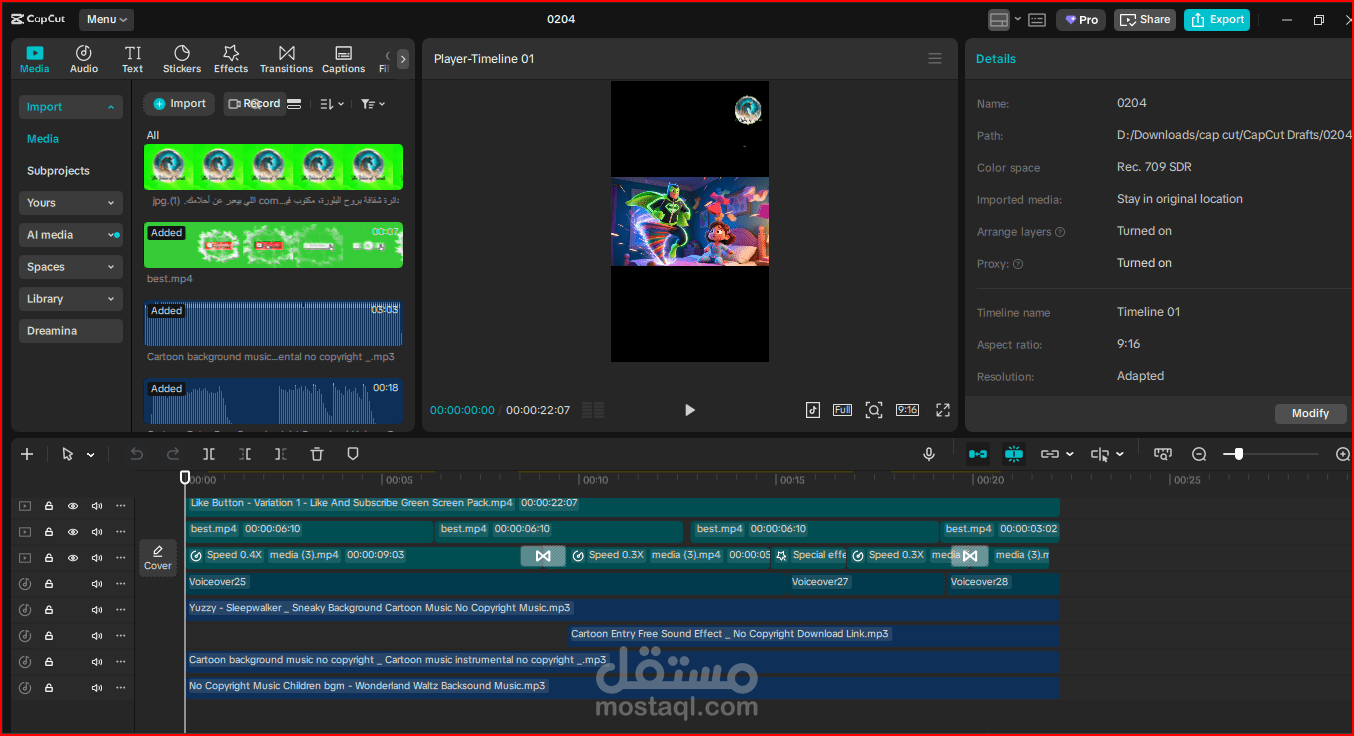
Task: Open the Captions tab
Action: pyautogui.click(x=343, y=59)
